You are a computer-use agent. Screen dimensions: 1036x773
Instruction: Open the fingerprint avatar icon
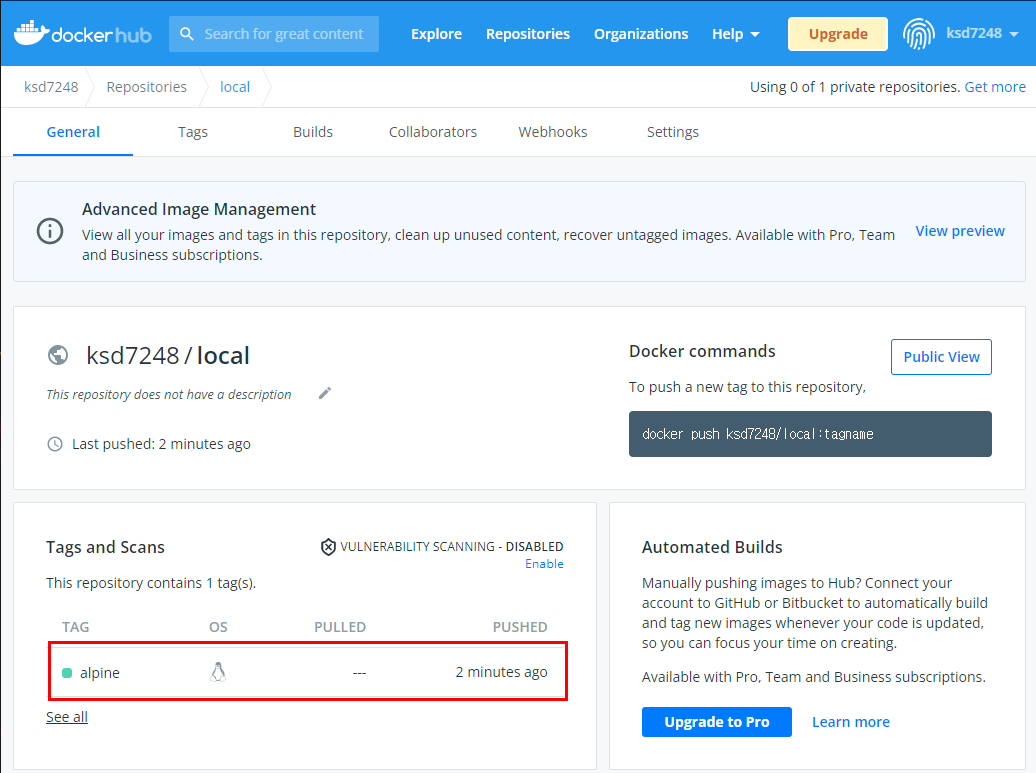click(918, 34)
